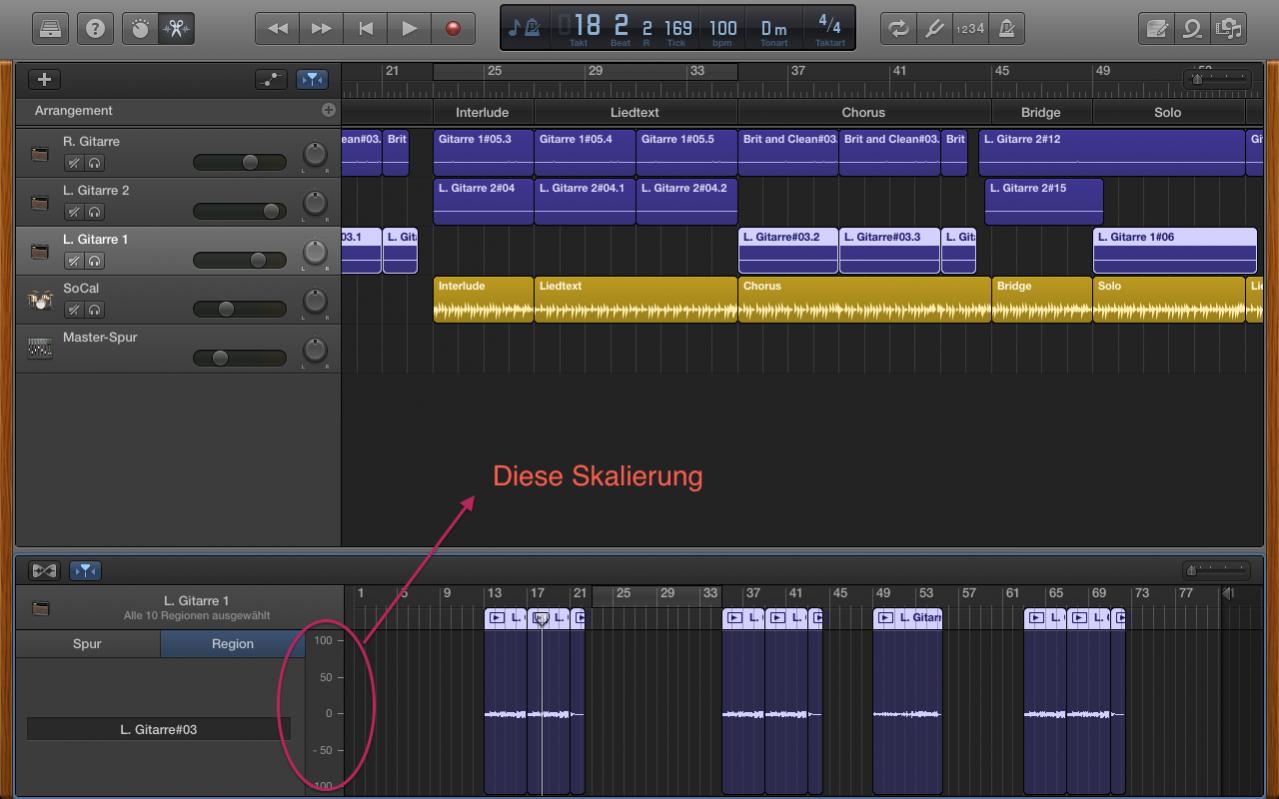The width and height of the screenshot is (1279, 799).
Task: Toggle the Editors scissors button
Action: coord(177,29)
